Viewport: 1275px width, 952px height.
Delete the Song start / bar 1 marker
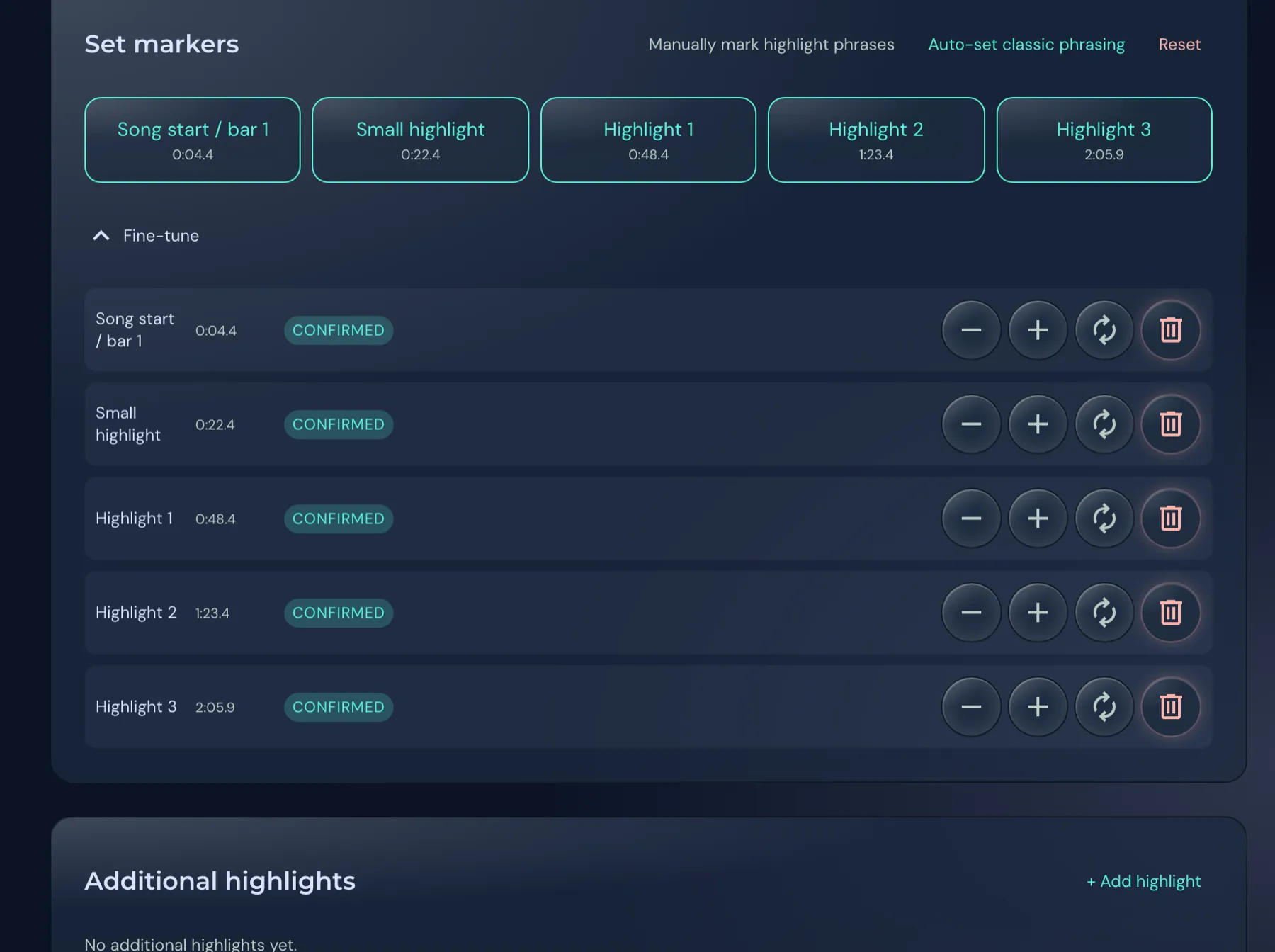1171,330
